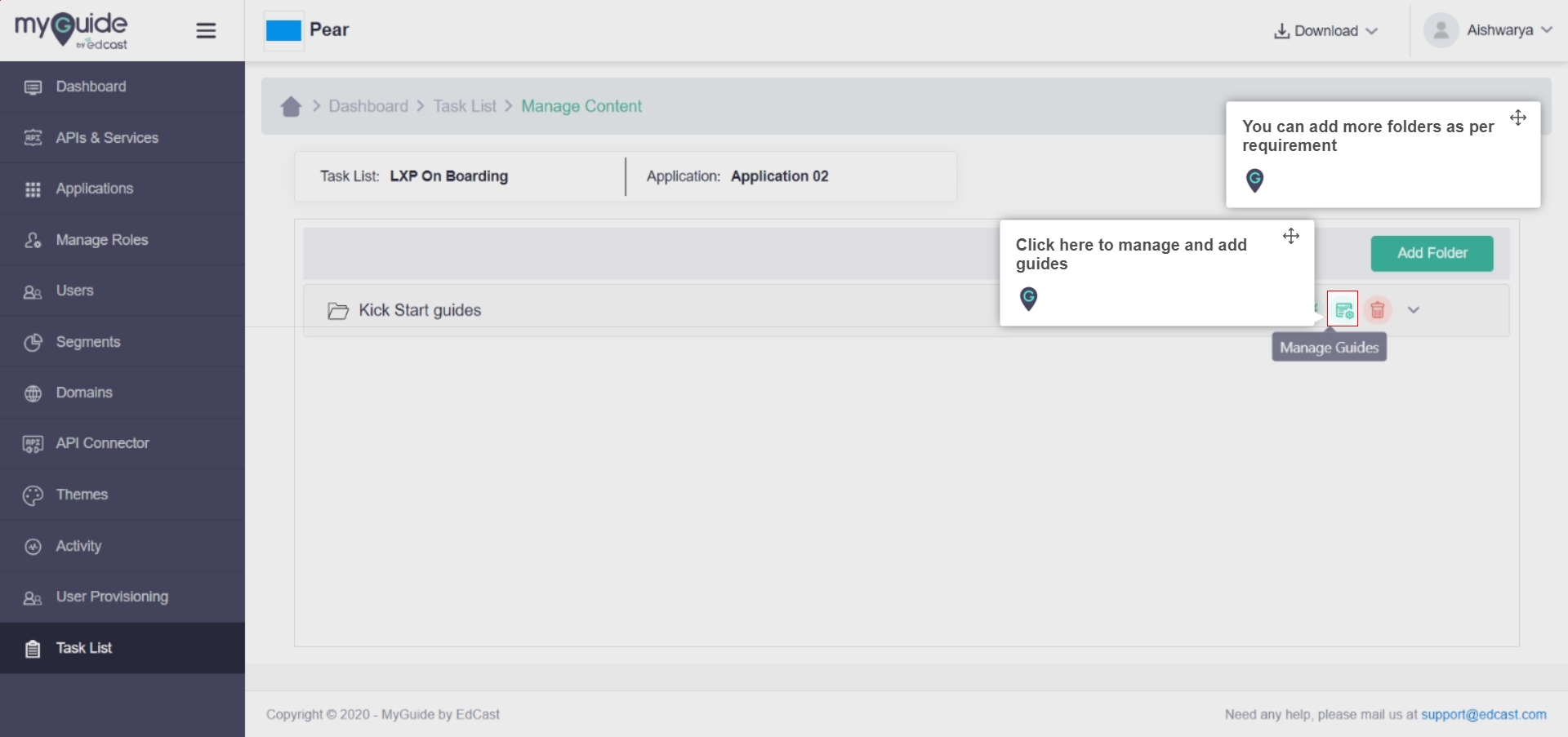Image resolution: width=1568 pixels, height=737 pixels.
Task: Go to User Provisioning
Action: click(x=122, y=597)
